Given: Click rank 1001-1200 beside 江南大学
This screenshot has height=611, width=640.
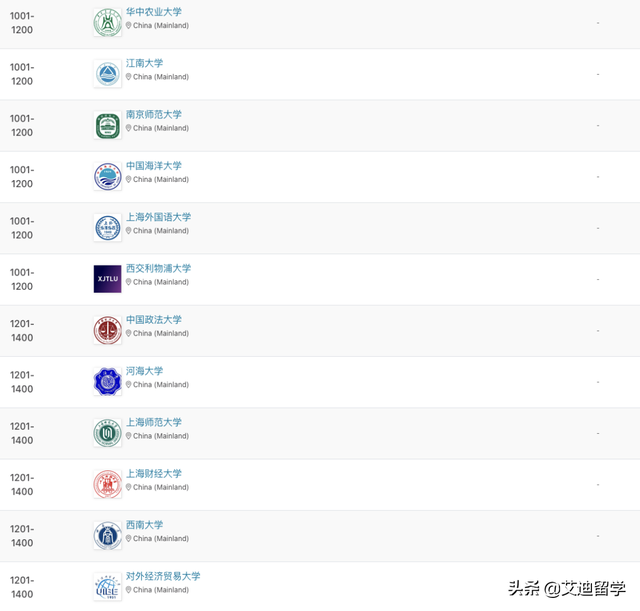Looking at the screenshot, I should click(x=22, y=74).
